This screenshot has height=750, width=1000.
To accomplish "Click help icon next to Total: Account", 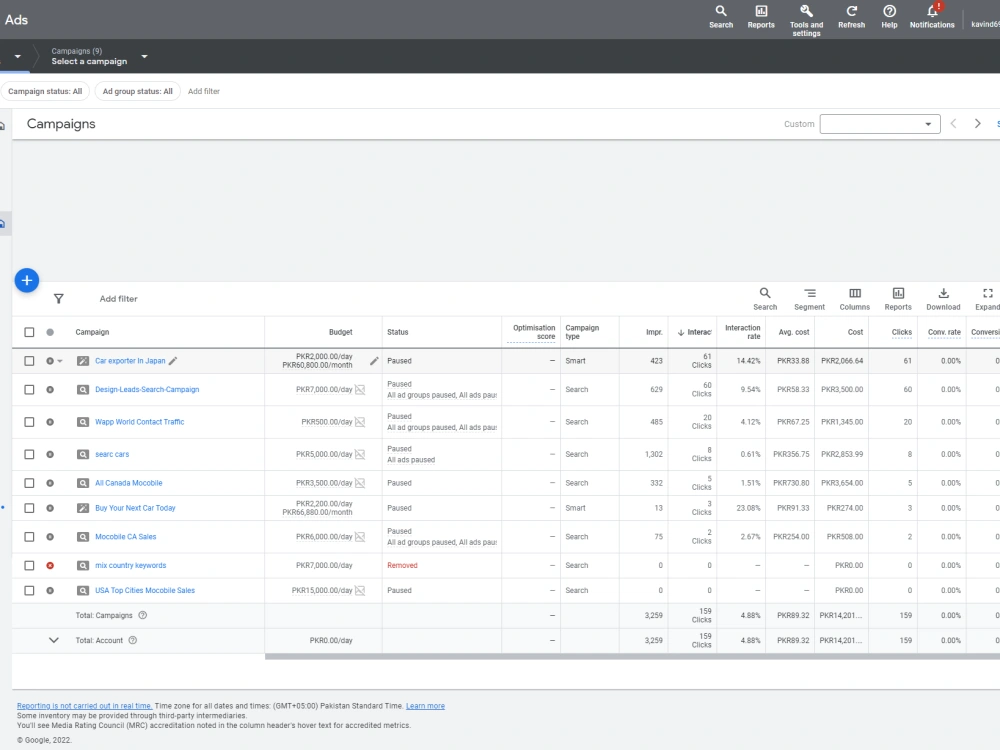I will tap(133, 640).
